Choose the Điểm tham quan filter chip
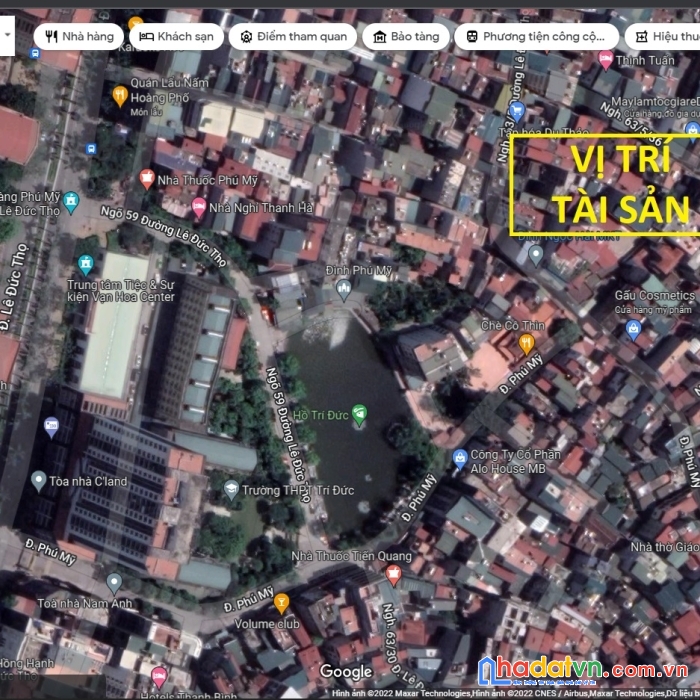The width and height of the screenshot is (700, 700). (x=292, y=37)
